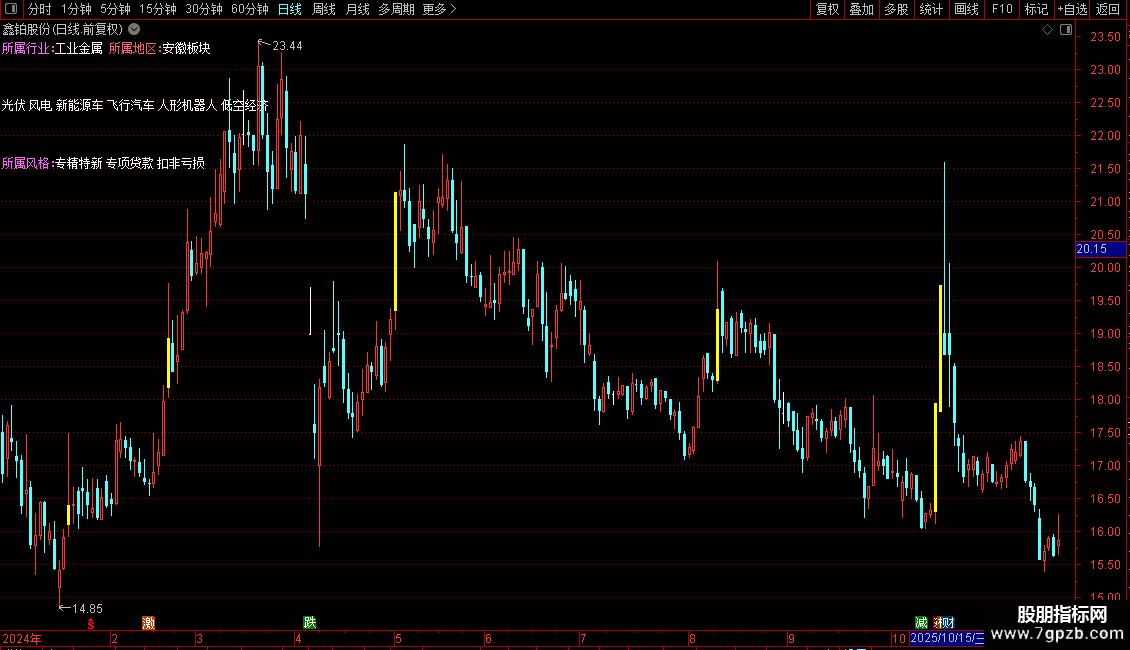Click the diamond icon at chart top right

pos(1048,30)
